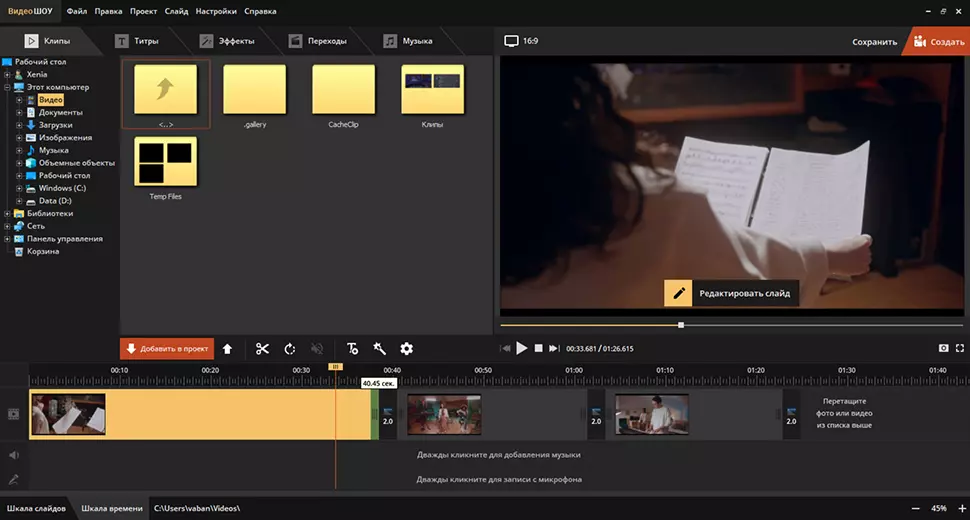Open the gear settings icon in toolbar
The image size is (970, 520).
[x=406, y=349]
